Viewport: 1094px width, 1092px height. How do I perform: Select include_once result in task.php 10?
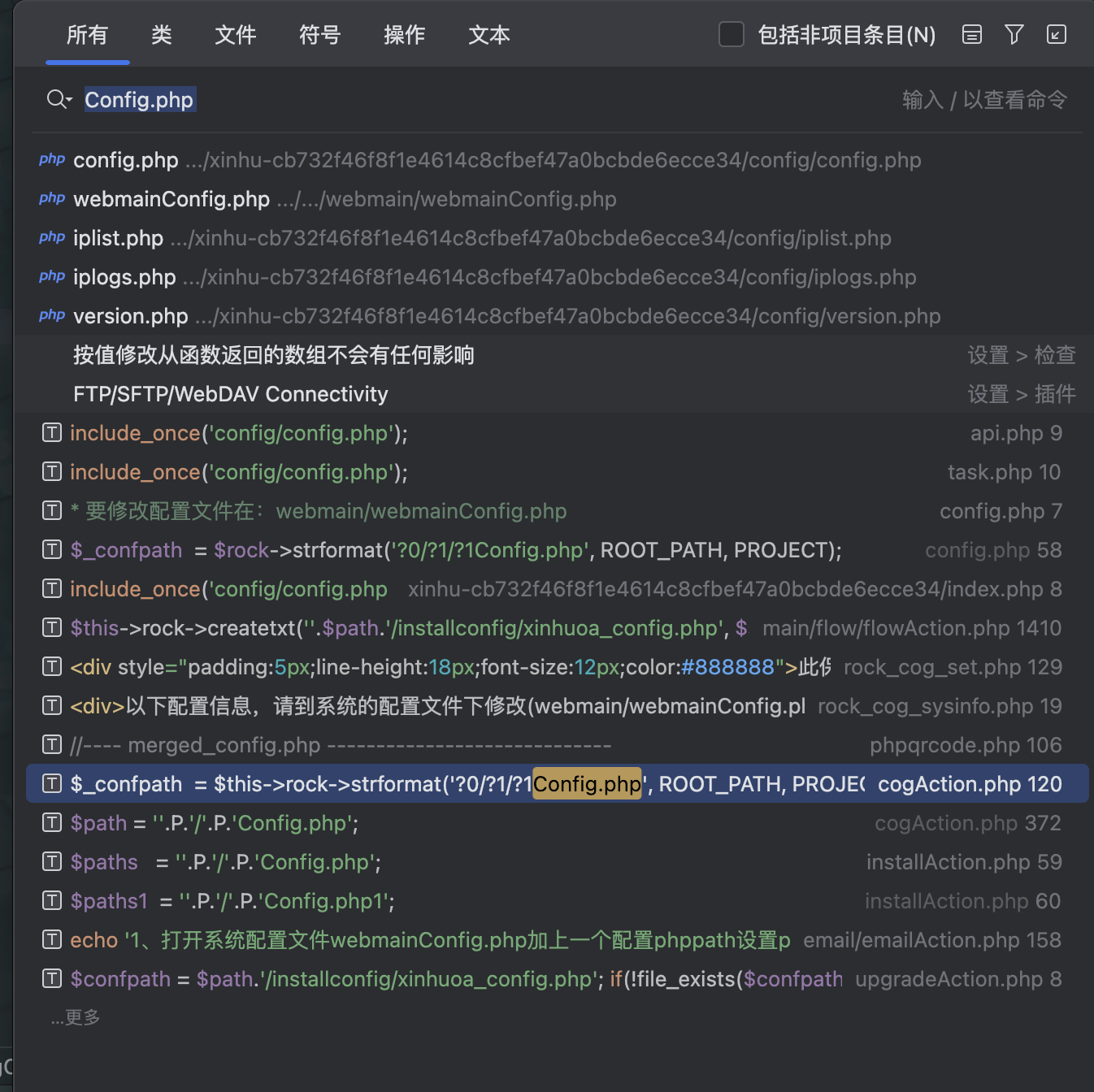click(558, 472)
